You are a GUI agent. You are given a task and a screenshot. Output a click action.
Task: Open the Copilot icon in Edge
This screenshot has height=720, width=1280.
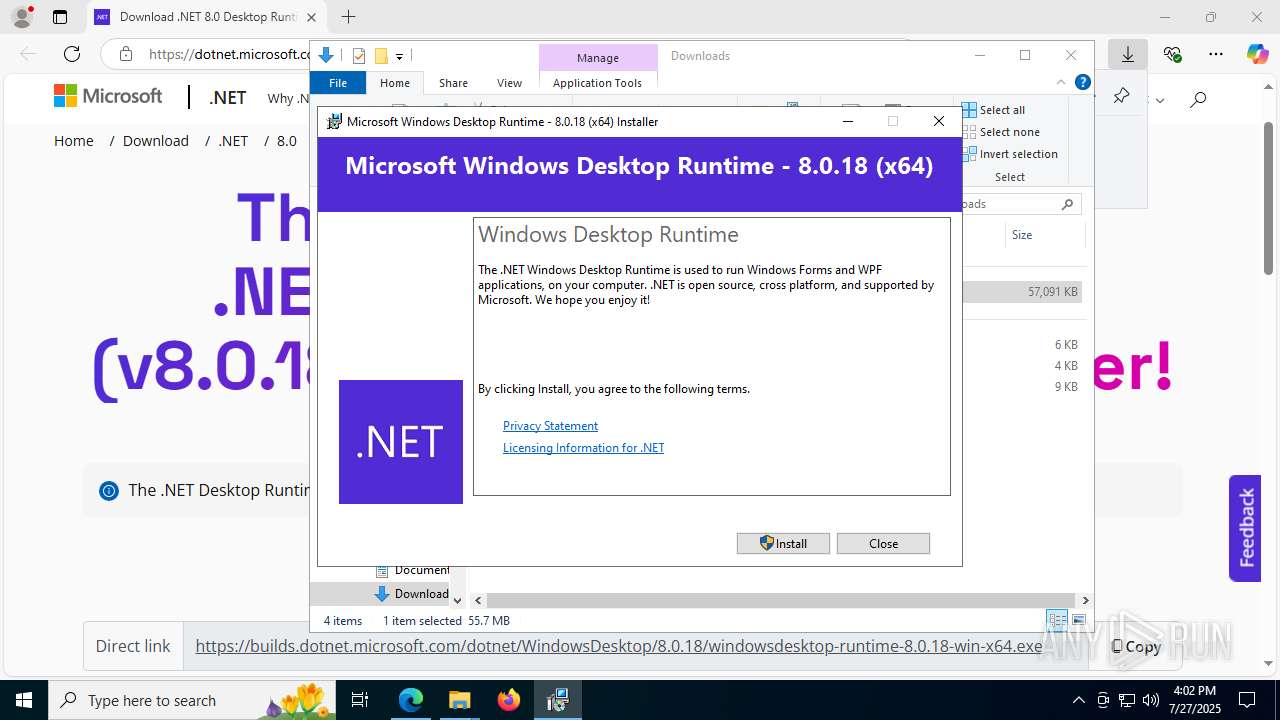(x=1257, y=54)
